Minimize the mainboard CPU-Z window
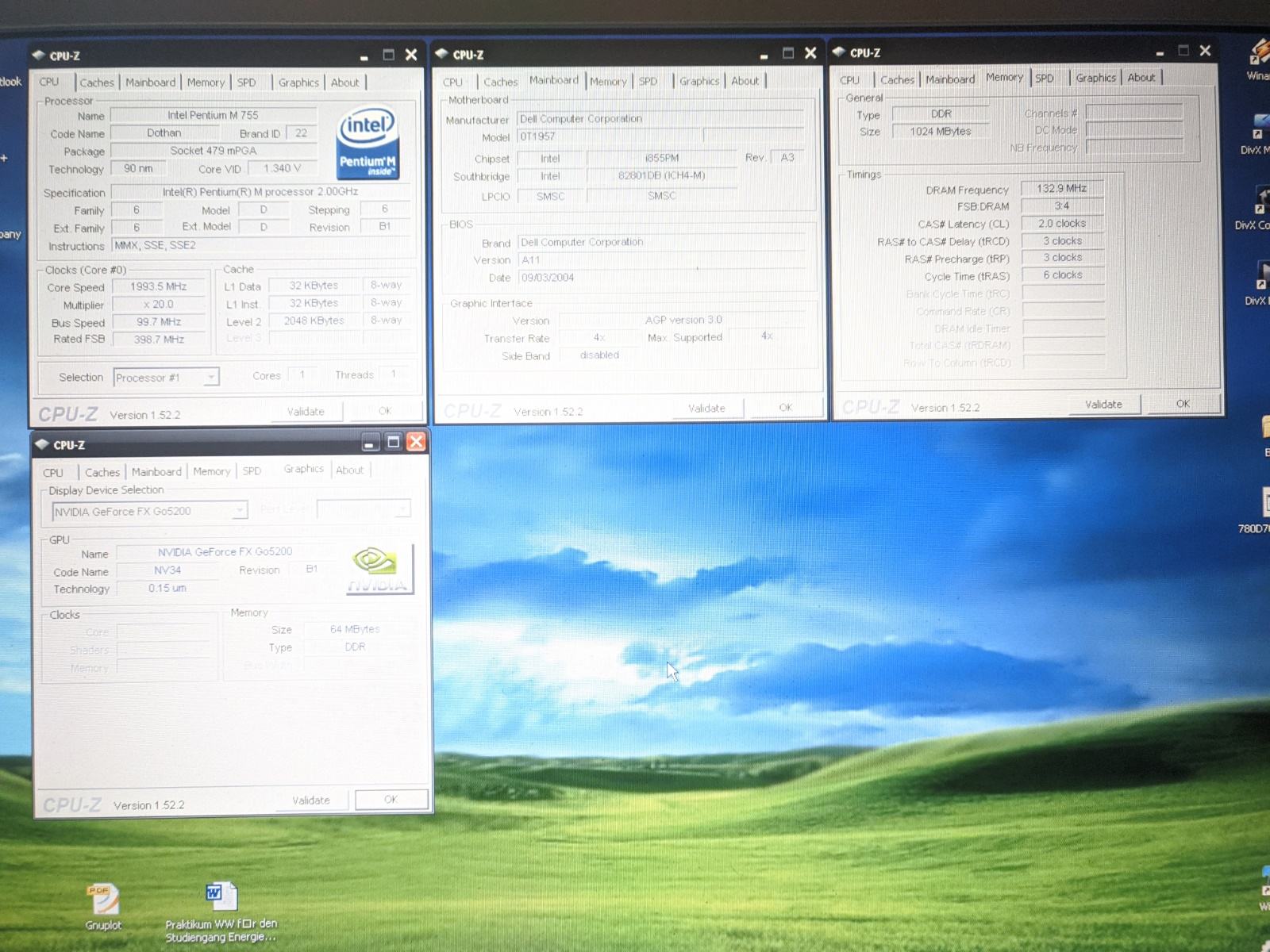 coord(764,54)
